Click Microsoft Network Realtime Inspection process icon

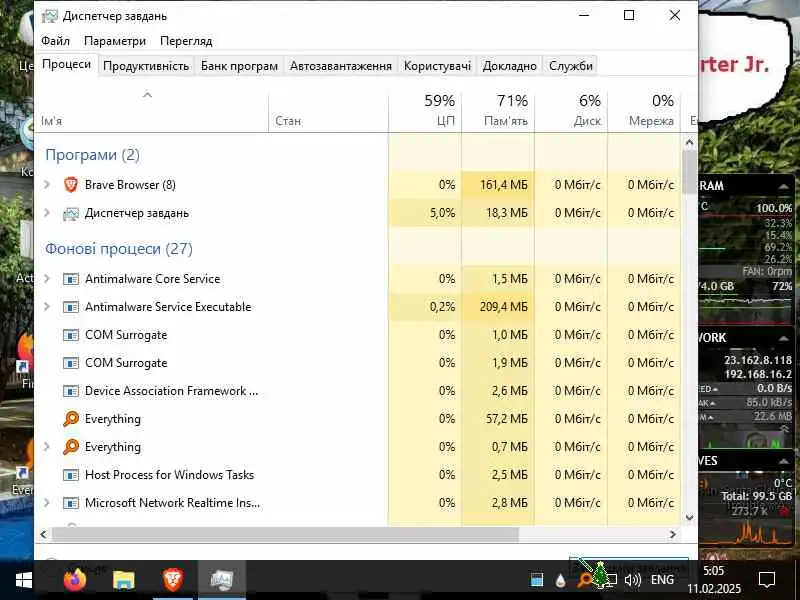[71, 503]
